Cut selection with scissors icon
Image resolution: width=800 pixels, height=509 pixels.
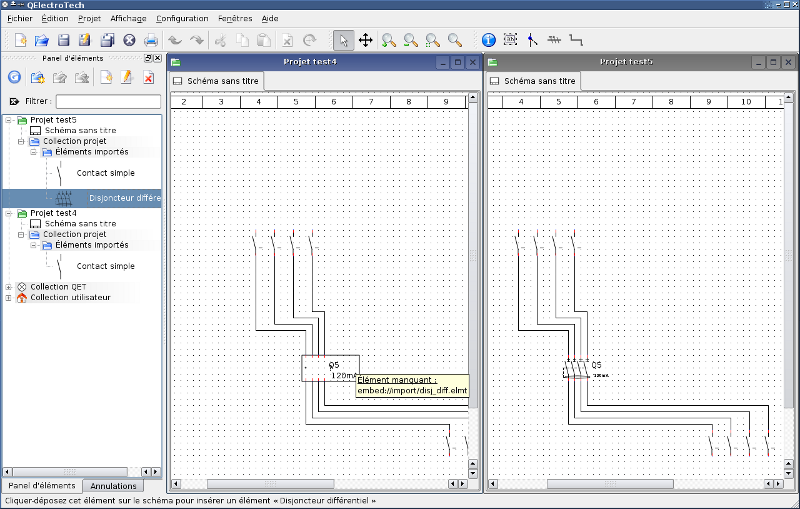[x=220, y=40]
